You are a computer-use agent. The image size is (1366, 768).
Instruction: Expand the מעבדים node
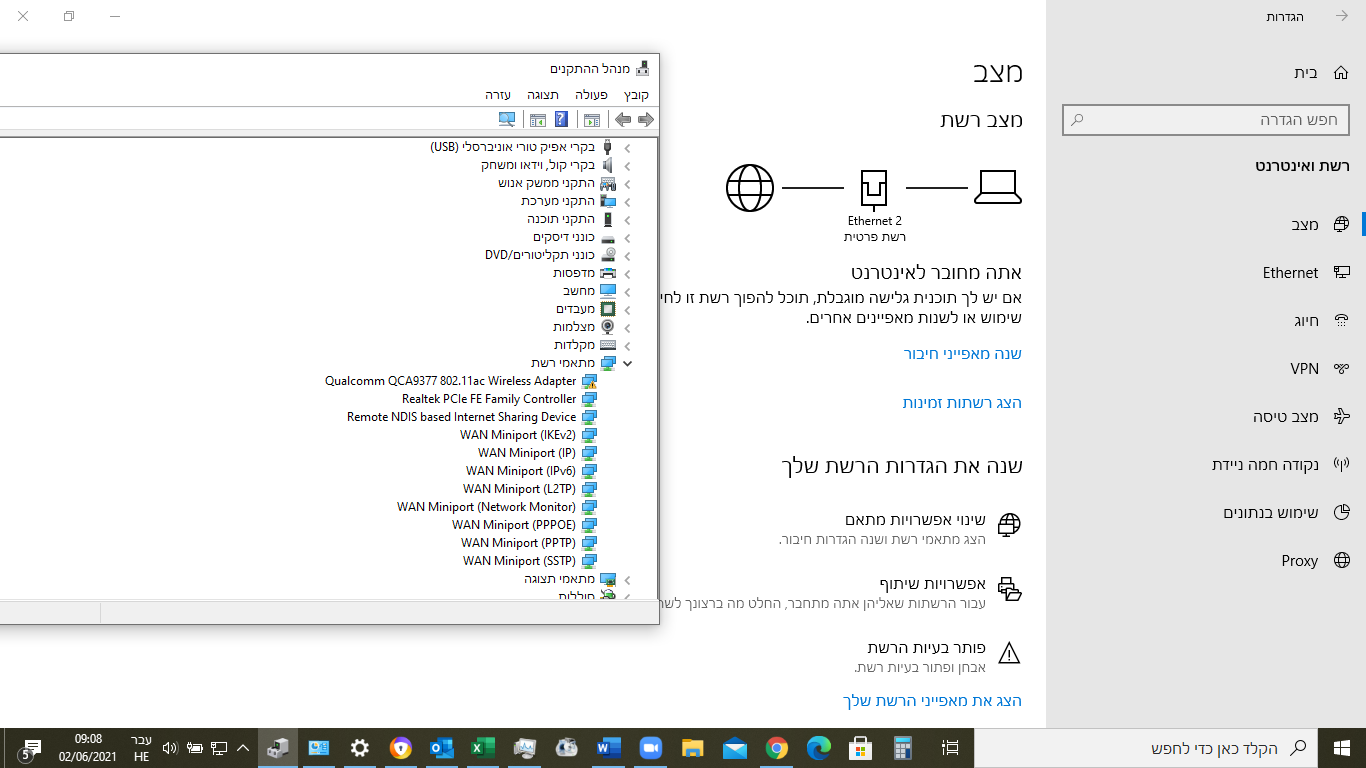click(628, 309)
